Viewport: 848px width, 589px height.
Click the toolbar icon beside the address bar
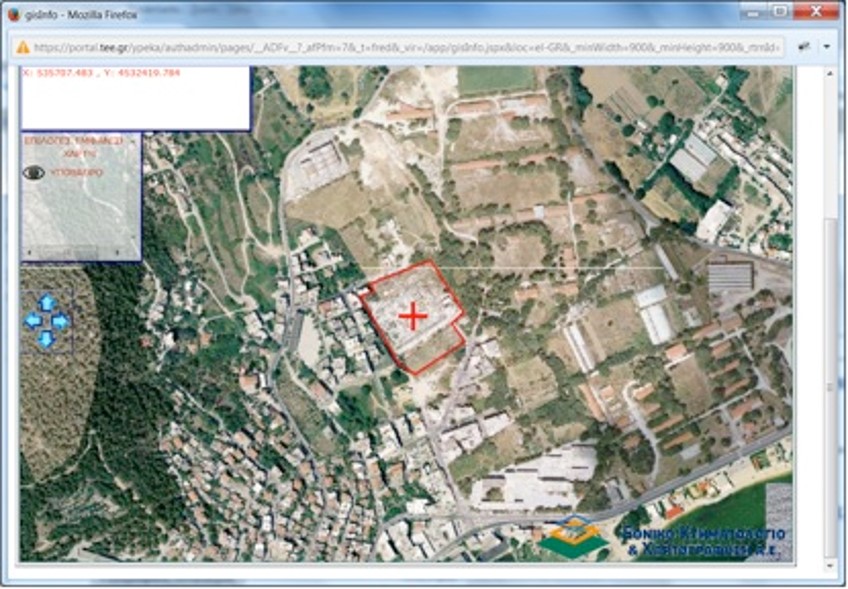804,47
